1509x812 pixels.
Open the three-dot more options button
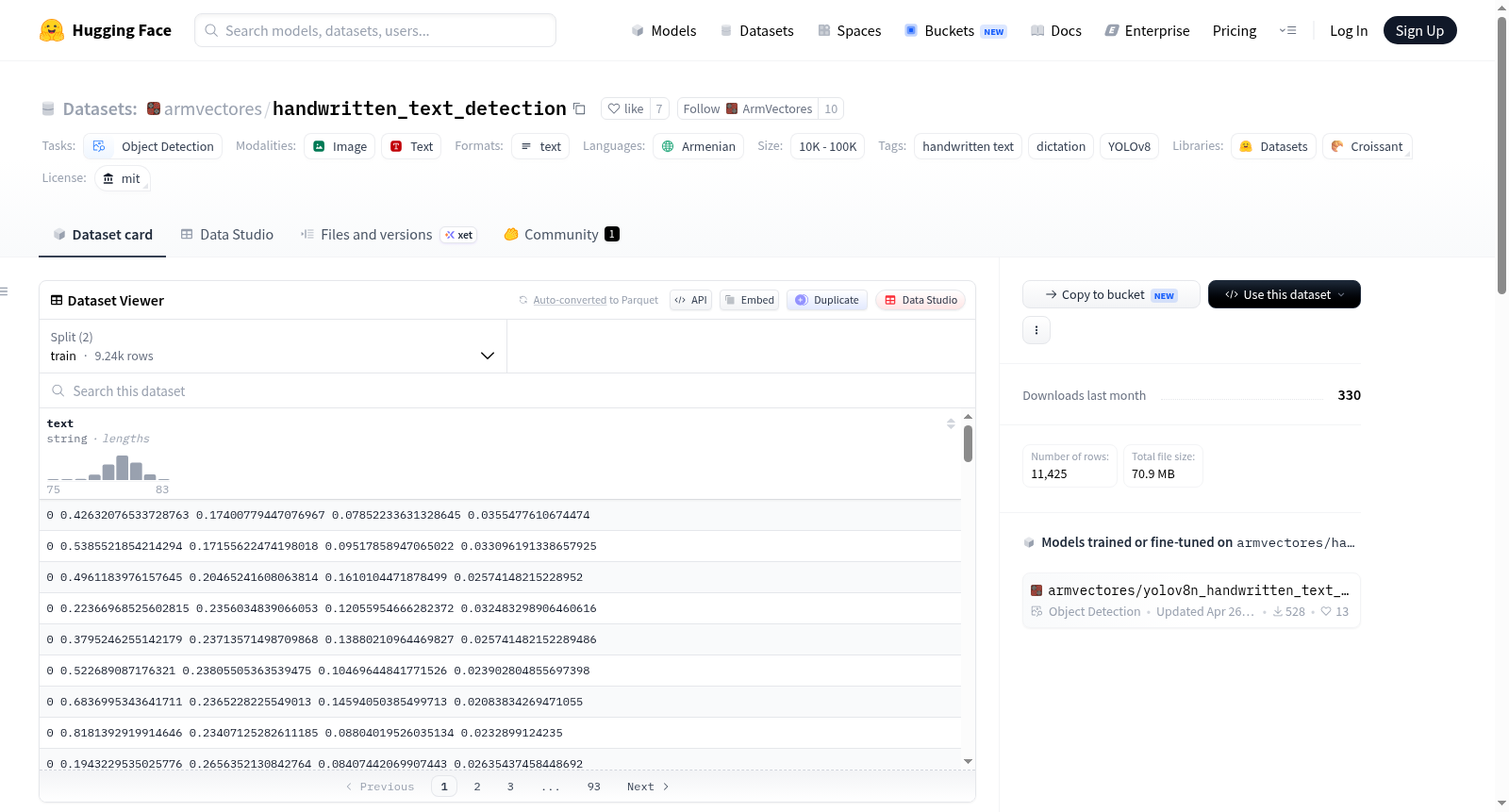[x=1036, y=330]
